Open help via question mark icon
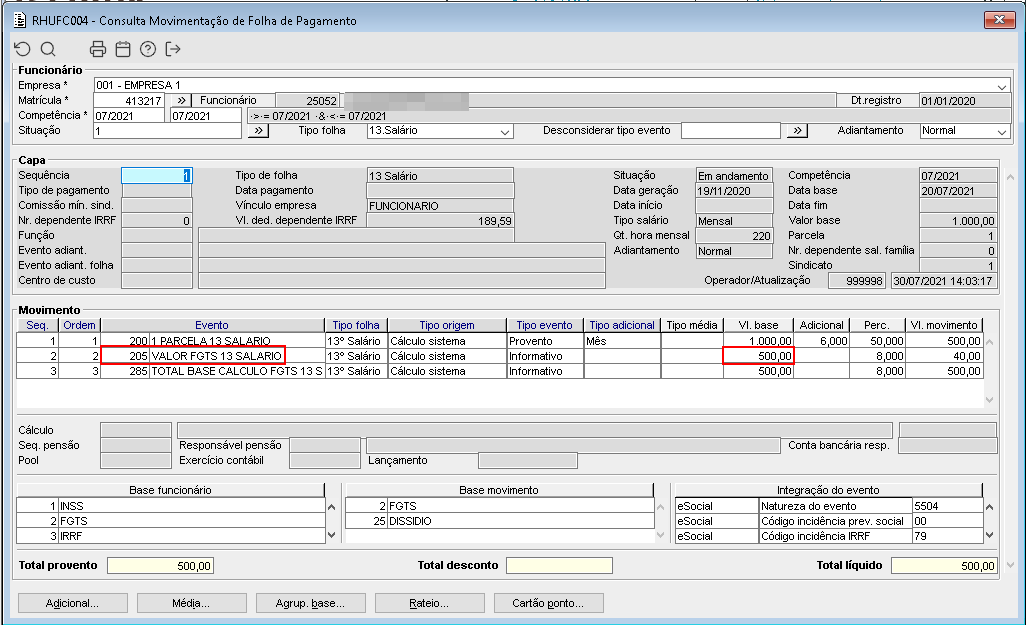1026x625 pixels. tap(148, 49)
